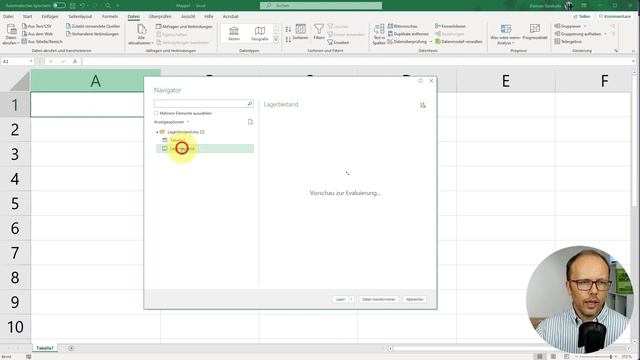Click Duplikate entfernen in the ribbon

click(408, 34)
